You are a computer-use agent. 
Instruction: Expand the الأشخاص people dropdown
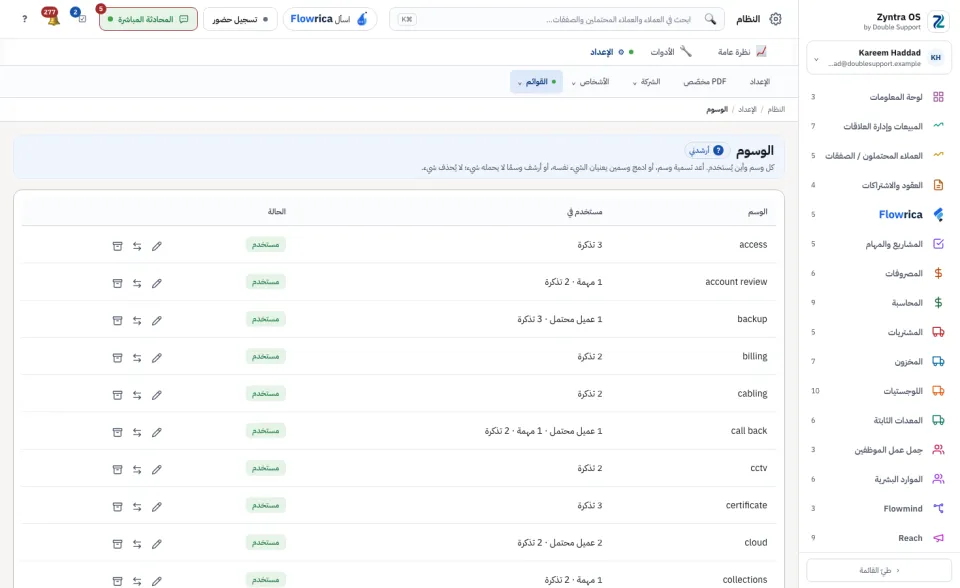coord(590,81)
